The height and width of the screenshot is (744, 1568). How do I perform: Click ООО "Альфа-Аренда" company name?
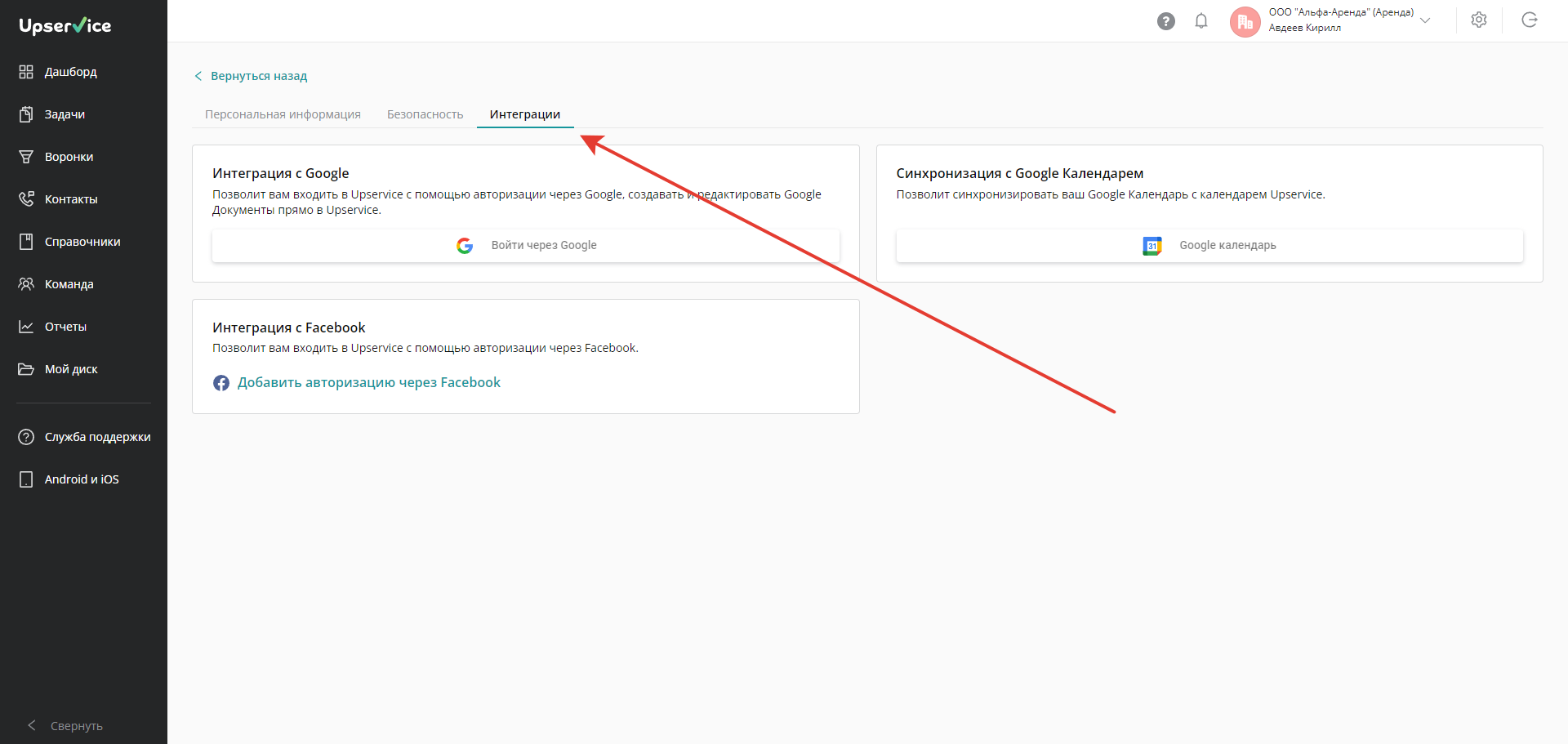coord(1341,12)
